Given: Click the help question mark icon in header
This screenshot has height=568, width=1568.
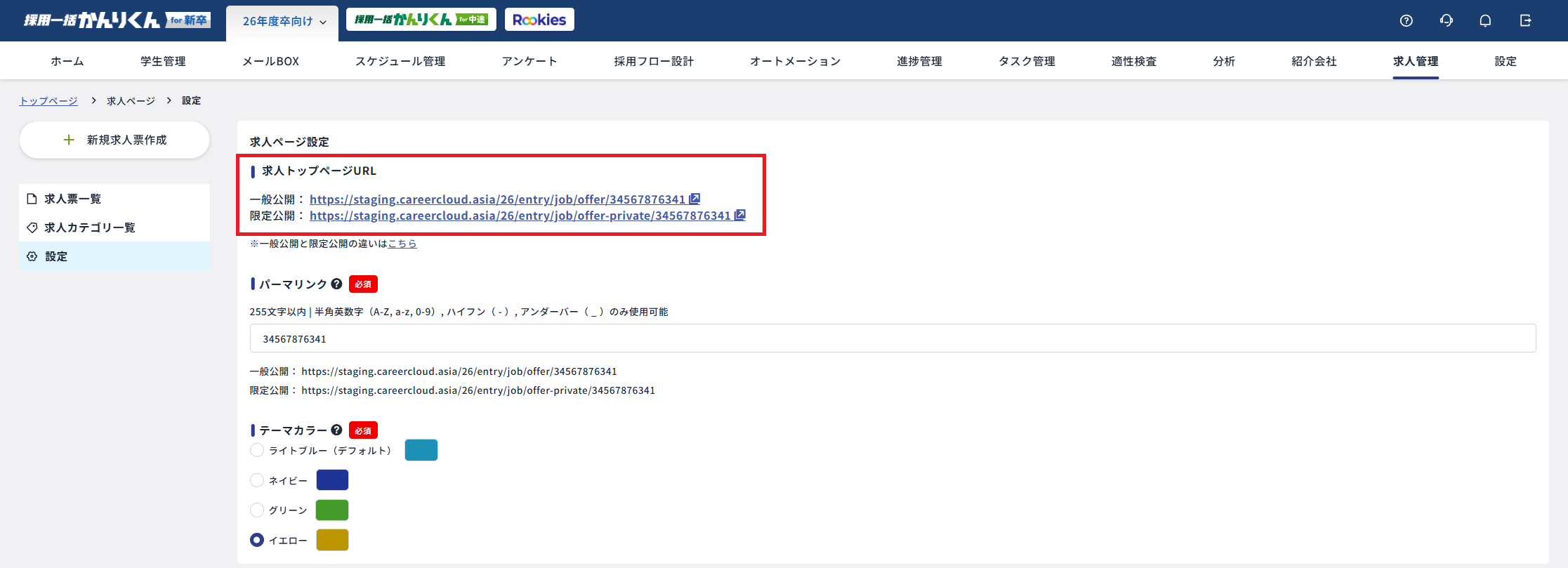Looking at the screenshot, I should tap(1406, 20).
